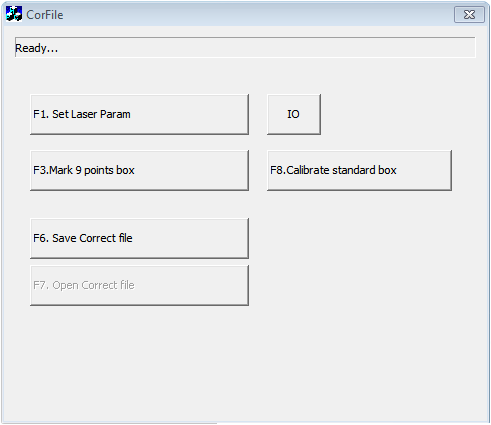
Task: Start F3.Mark 9 points box
Action: tap(139, 170)
